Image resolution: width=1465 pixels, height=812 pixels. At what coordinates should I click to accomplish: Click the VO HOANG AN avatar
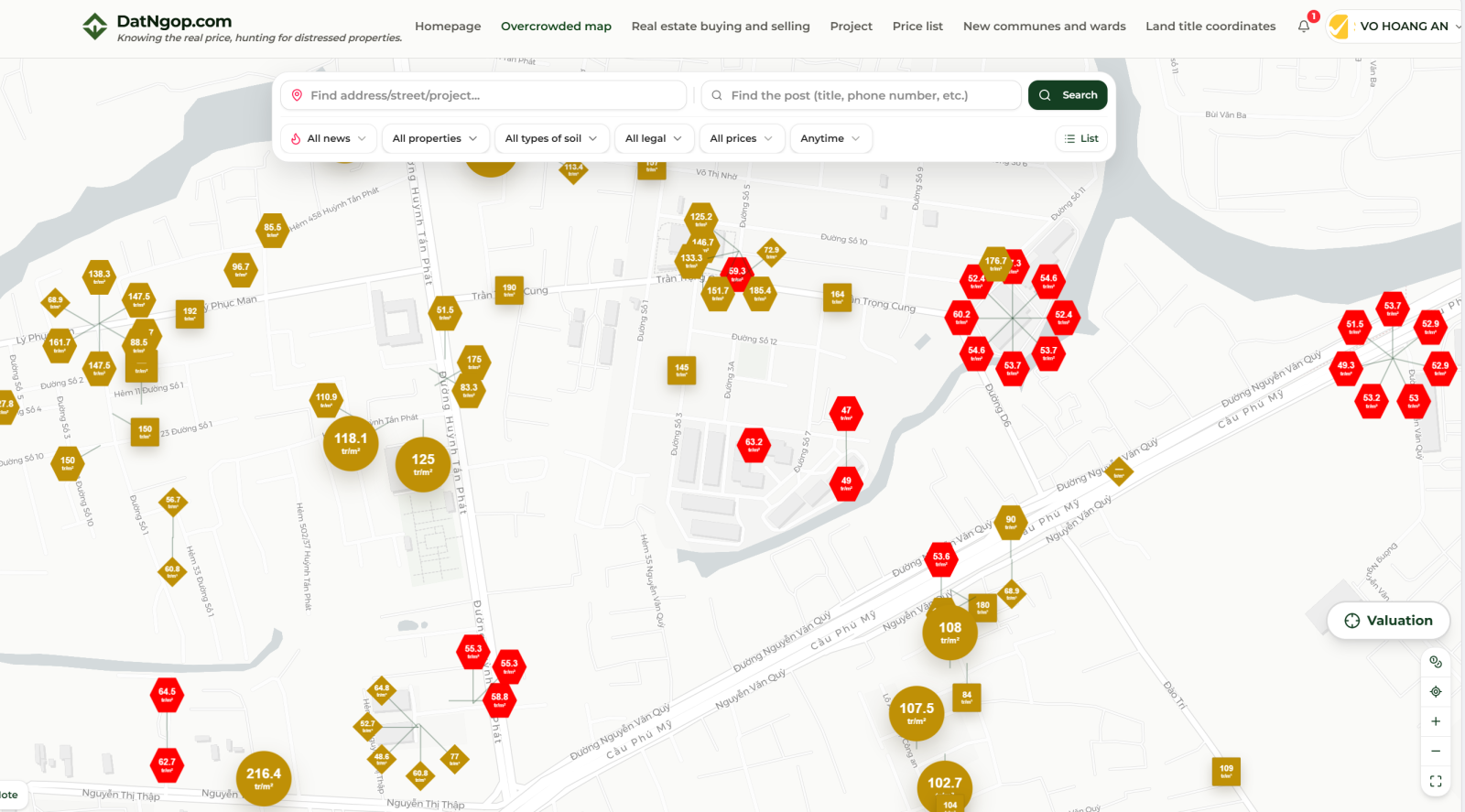tap(1339, 27)
